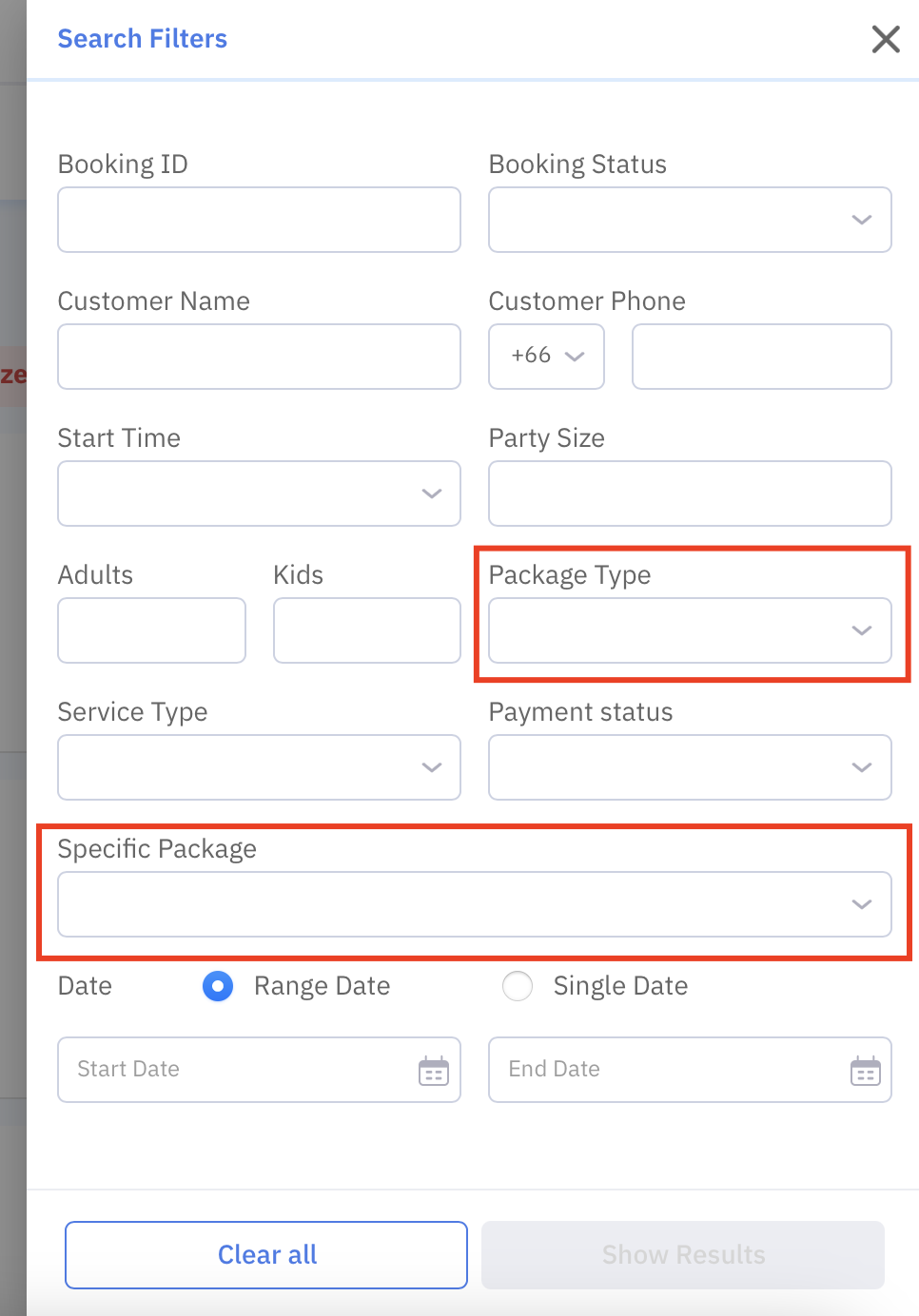The image size is (919, 1316).
Task: Open the Payment status dropdown
Action: point(690,767)
